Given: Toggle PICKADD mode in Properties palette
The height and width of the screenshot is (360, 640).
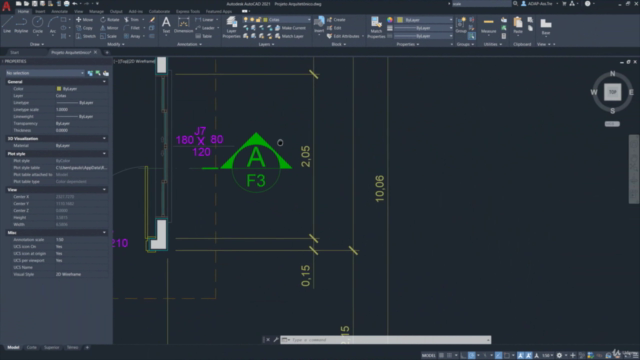Looking at the screenshot, I should pyautogui.click(x=90, y=73).
